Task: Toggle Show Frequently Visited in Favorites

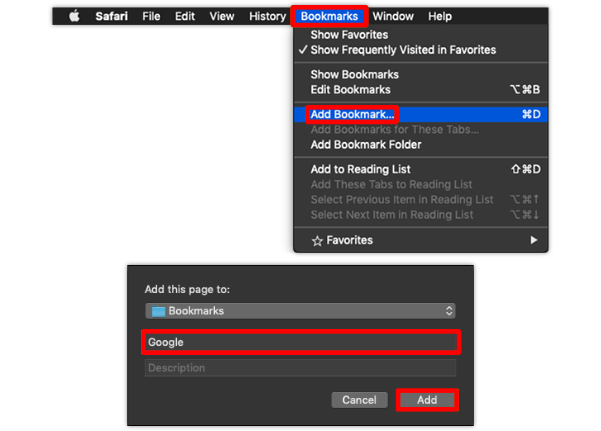Action: tap(421, 50)
